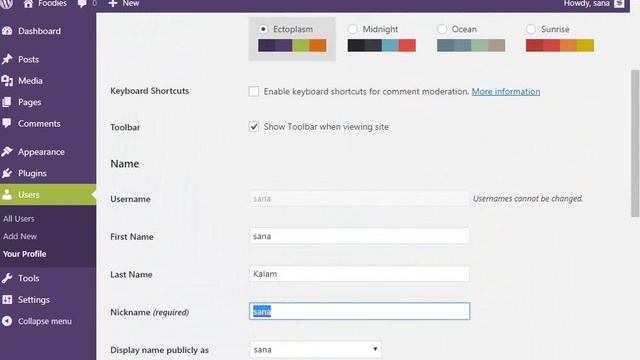Click the WordPress logo icon

tap(6, 4)
